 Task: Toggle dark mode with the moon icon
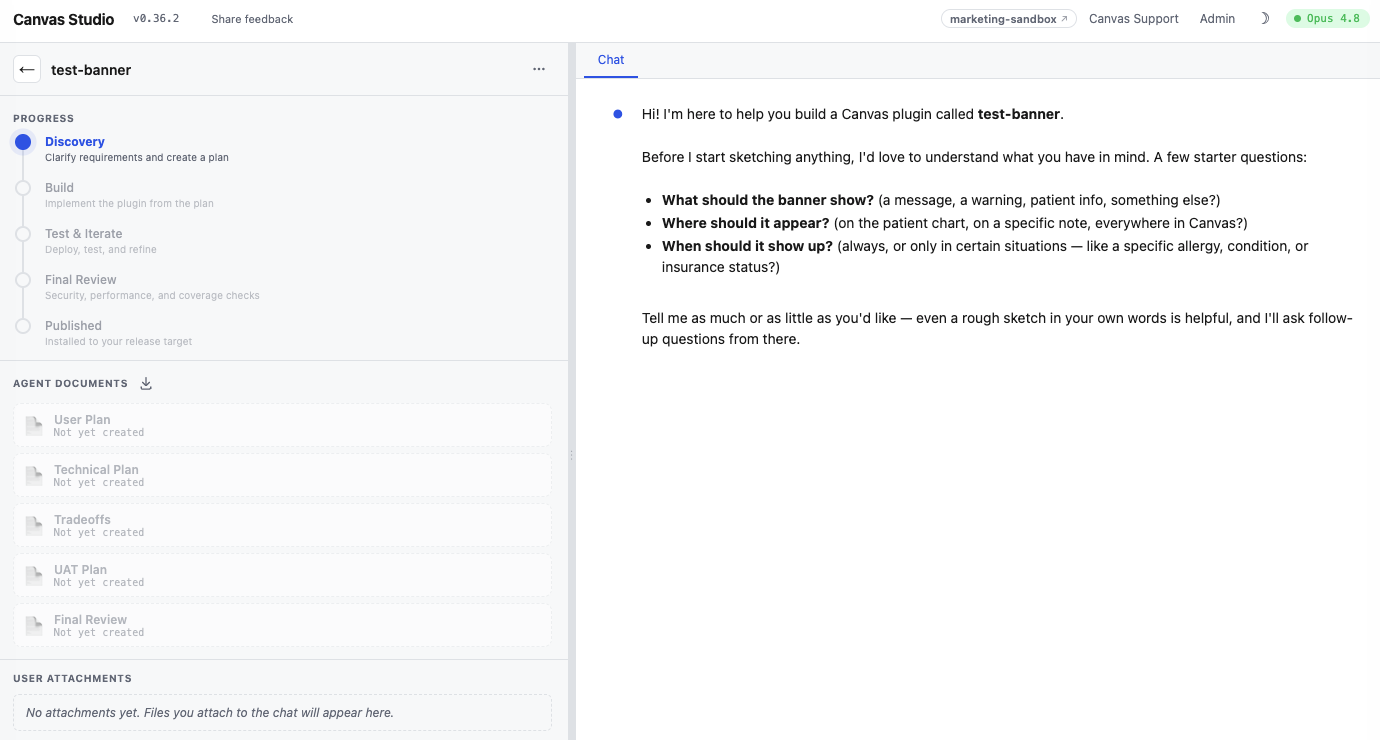(x=1264, y=18)
